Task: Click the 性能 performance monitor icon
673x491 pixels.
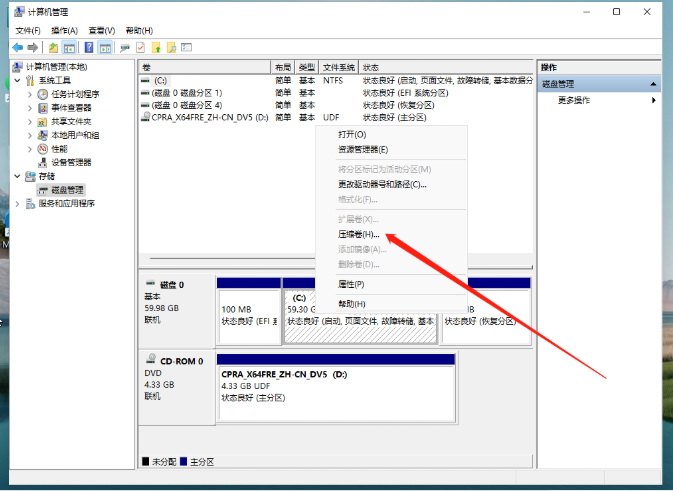Action: (43, 148)
